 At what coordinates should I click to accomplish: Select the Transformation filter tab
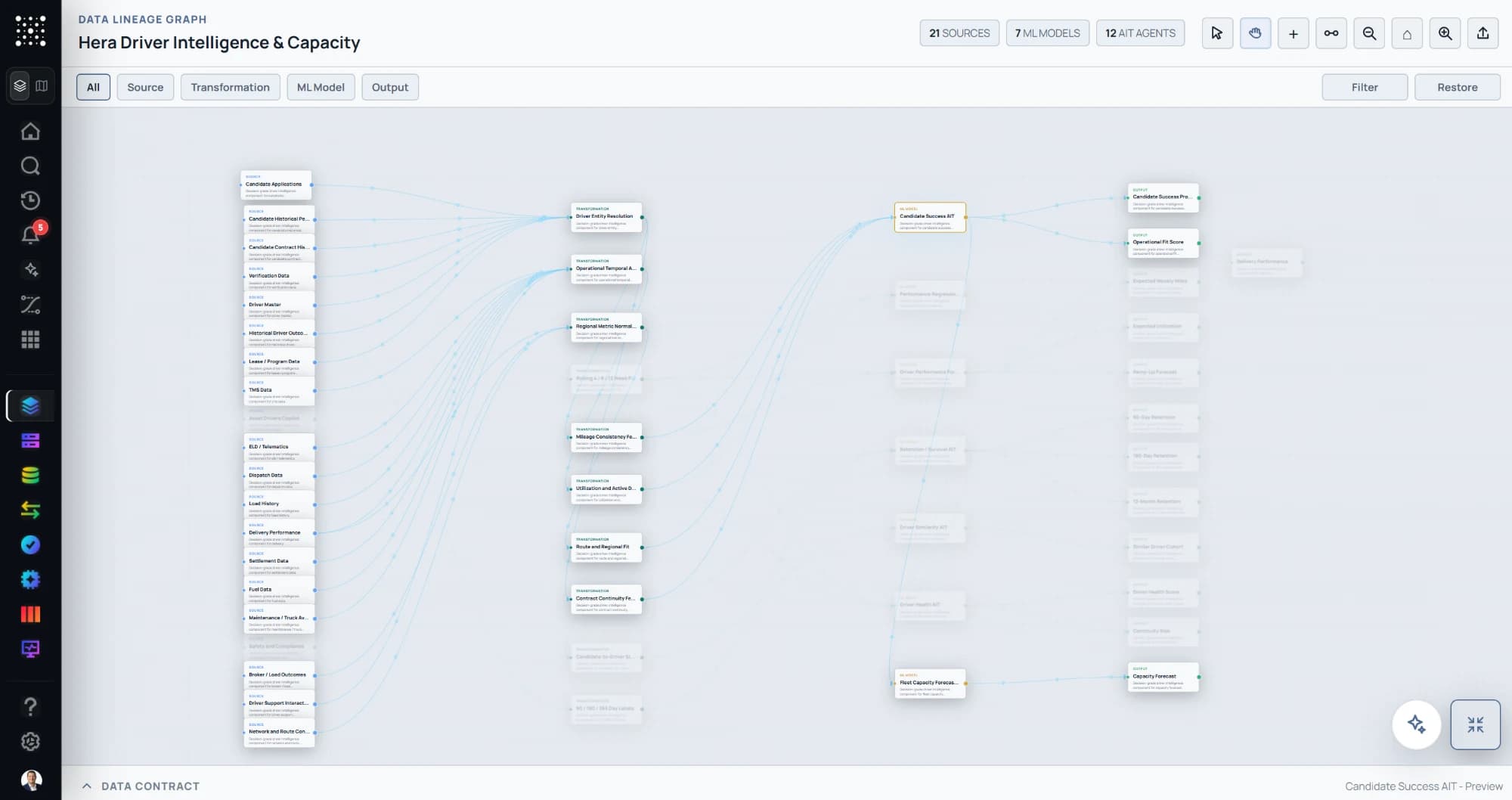tap(230, 87)
